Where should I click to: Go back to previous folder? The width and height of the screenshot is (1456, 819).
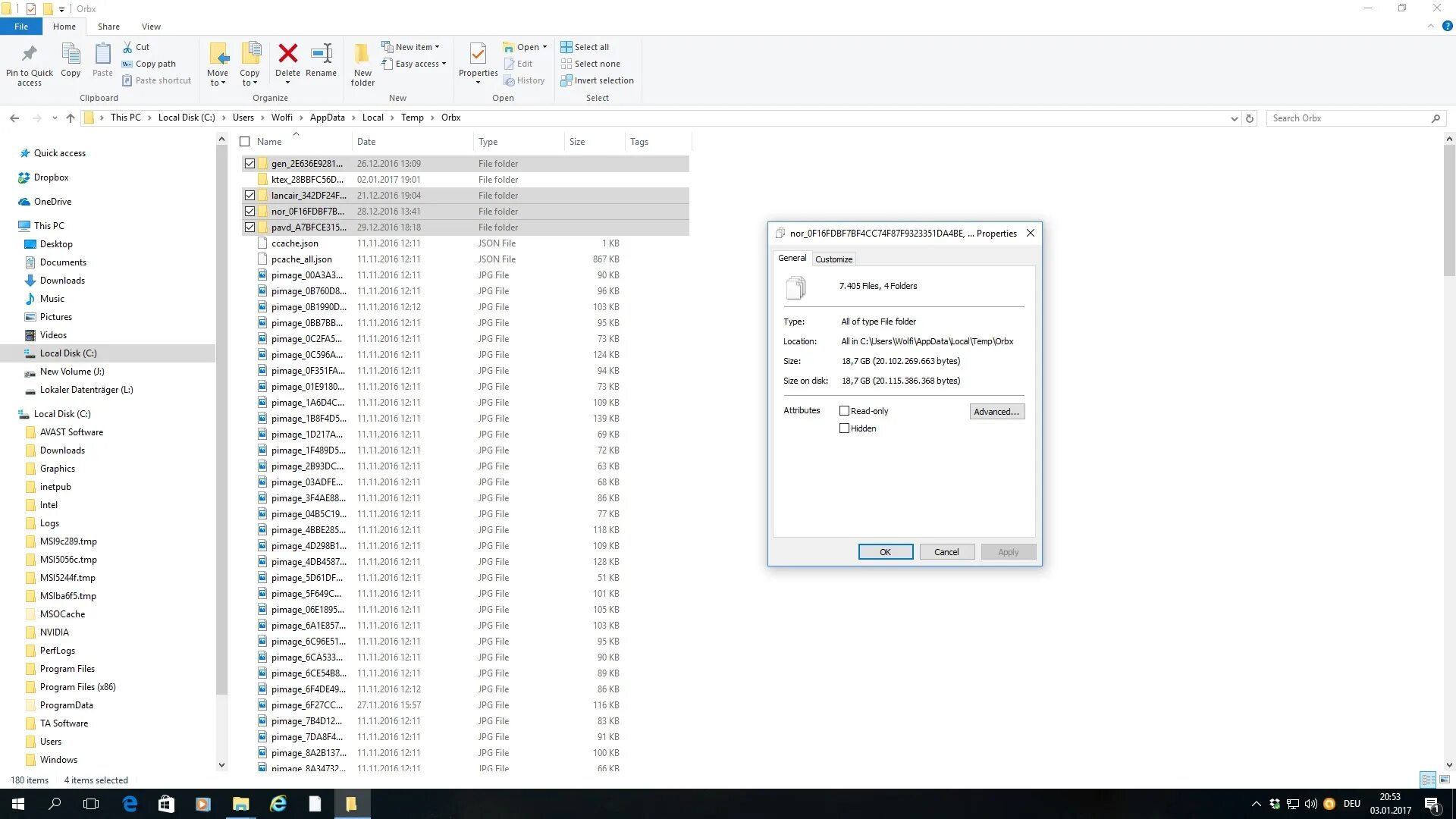pyautogui.click(x=14, y=118)
